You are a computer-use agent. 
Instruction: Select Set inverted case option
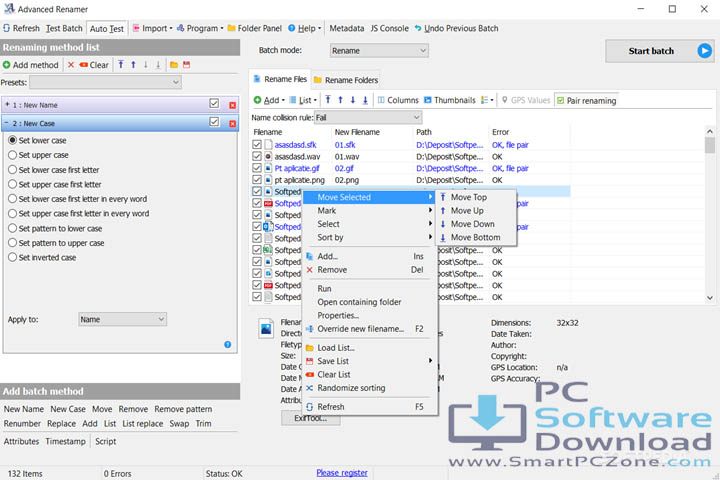(x=13, y=258)
